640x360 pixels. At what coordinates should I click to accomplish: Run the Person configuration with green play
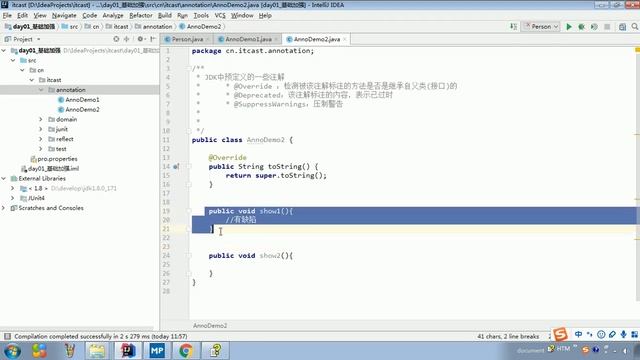point(569,27)
